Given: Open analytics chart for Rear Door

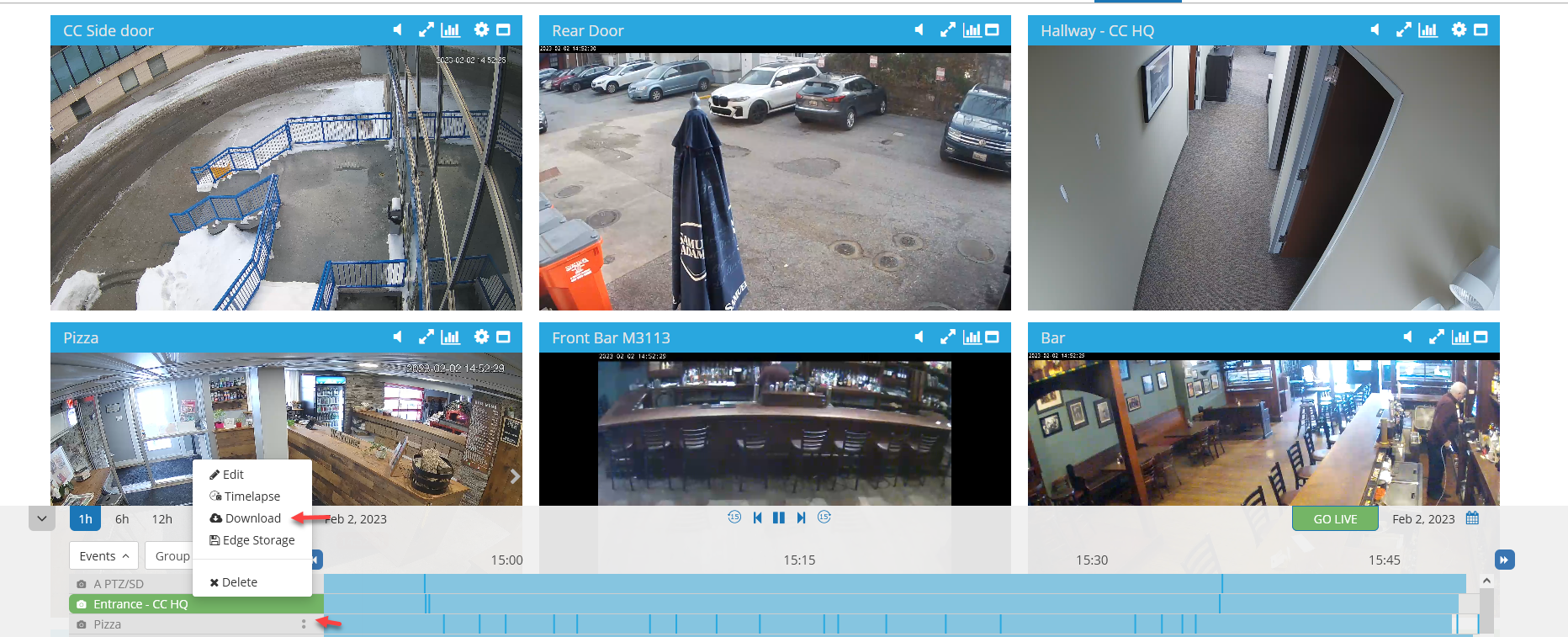Looking at the screenshot, I should [972, 30].
